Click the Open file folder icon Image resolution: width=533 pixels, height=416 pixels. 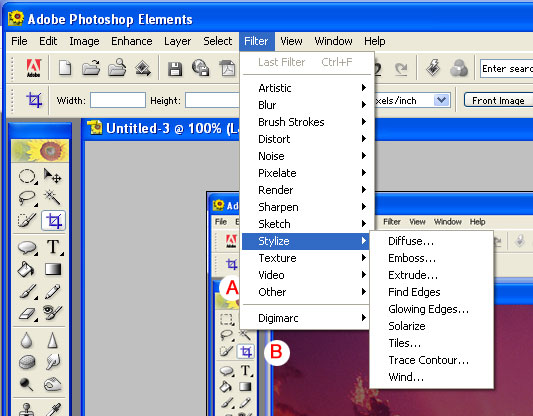[x=91, y=67]
